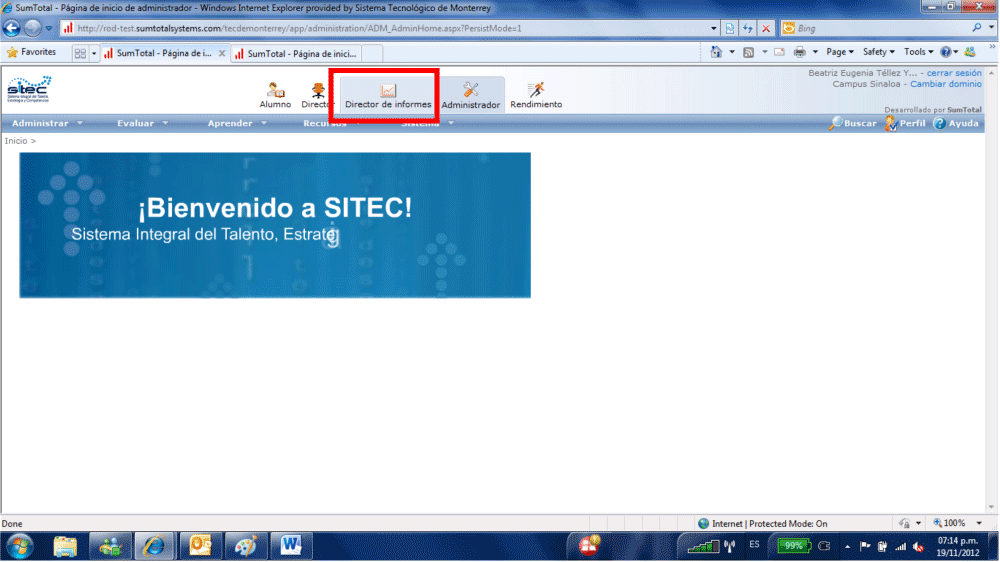Expand the Sistema menu

point(427,123)
